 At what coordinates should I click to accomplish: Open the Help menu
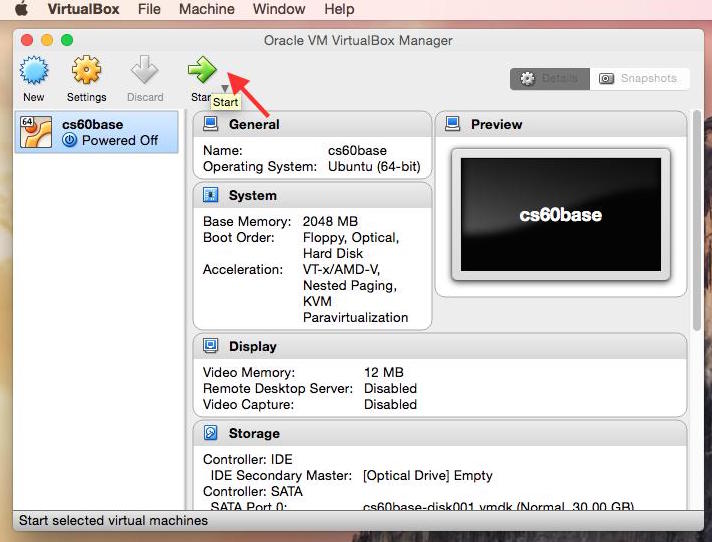(x=339, y=9)
